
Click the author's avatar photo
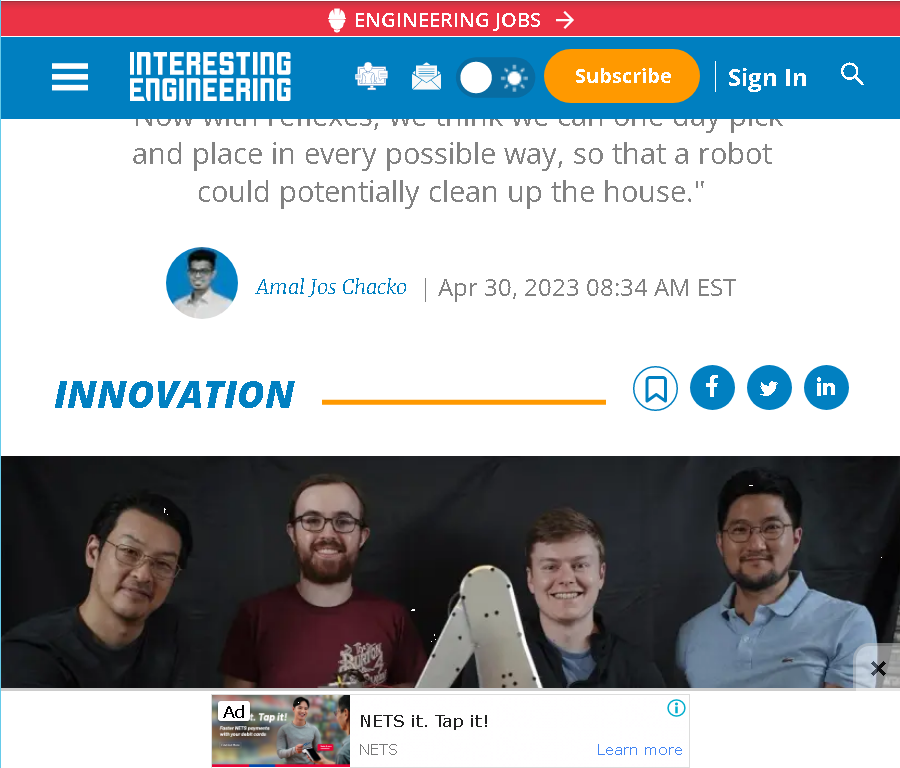point(202,283)
